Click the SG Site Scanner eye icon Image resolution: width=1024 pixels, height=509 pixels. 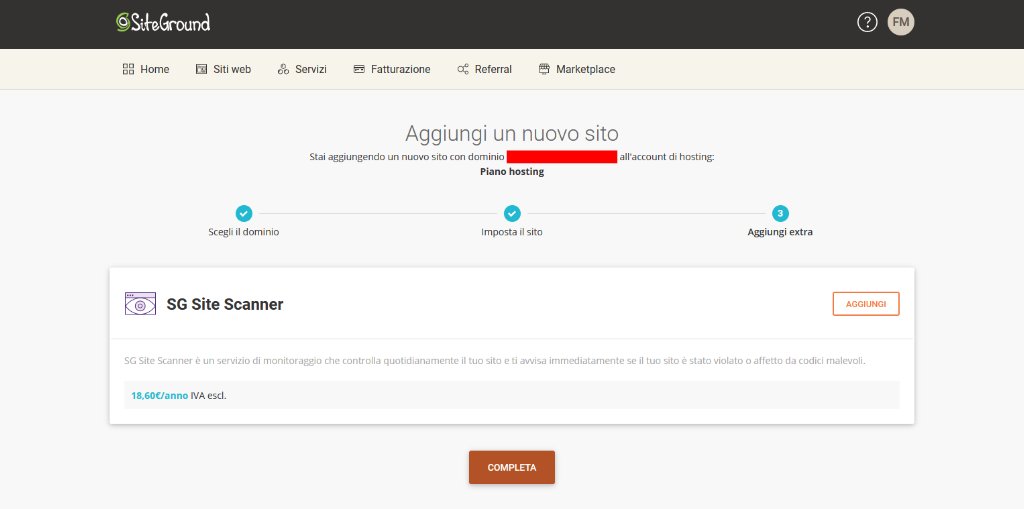point(140,304)
